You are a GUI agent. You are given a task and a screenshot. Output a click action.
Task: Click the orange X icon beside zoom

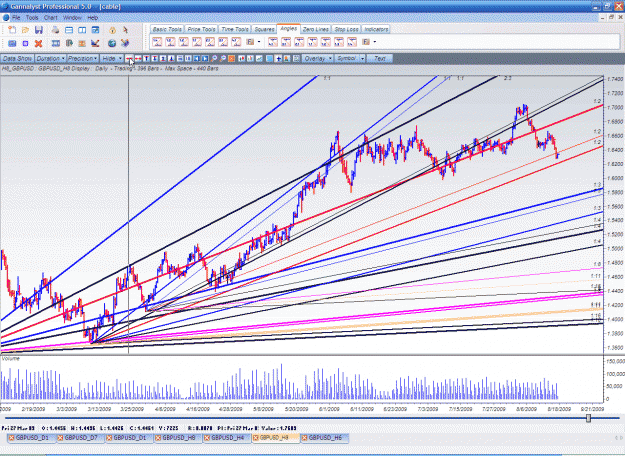232,59
